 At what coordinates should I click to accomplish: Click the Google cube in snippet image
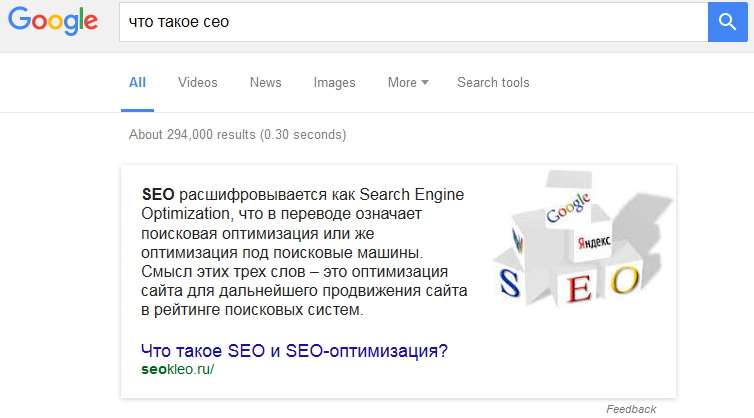(x=567, y=213)
